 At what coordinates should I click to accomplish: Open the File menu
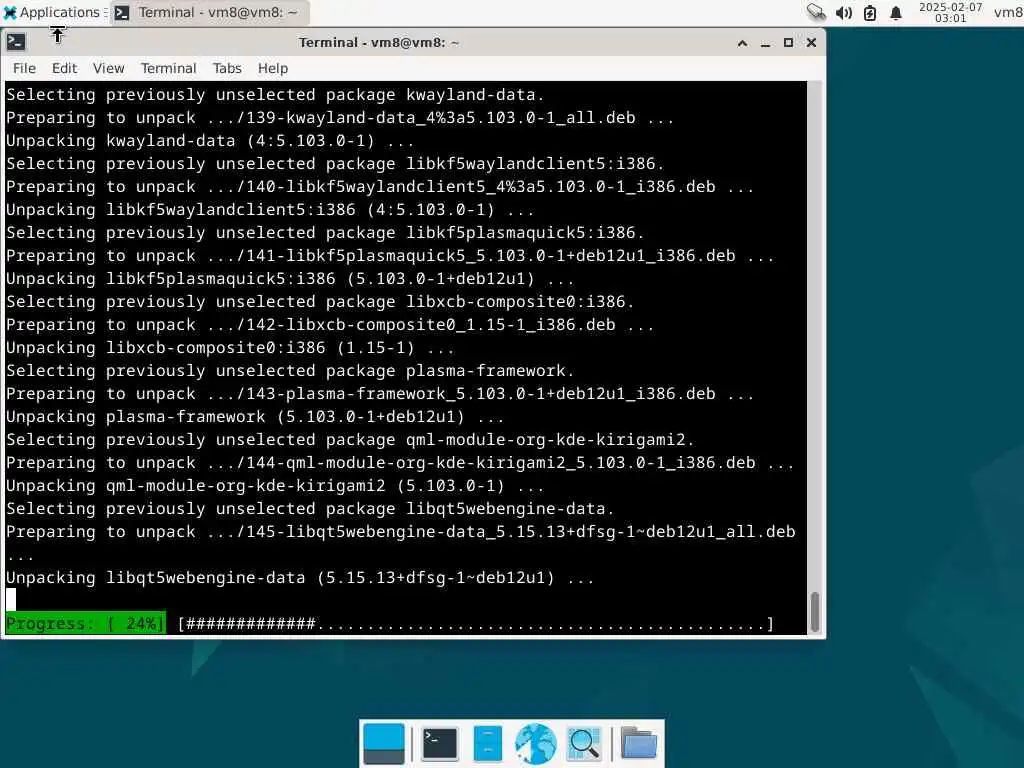pyautogui.click(x=24, y=68)
